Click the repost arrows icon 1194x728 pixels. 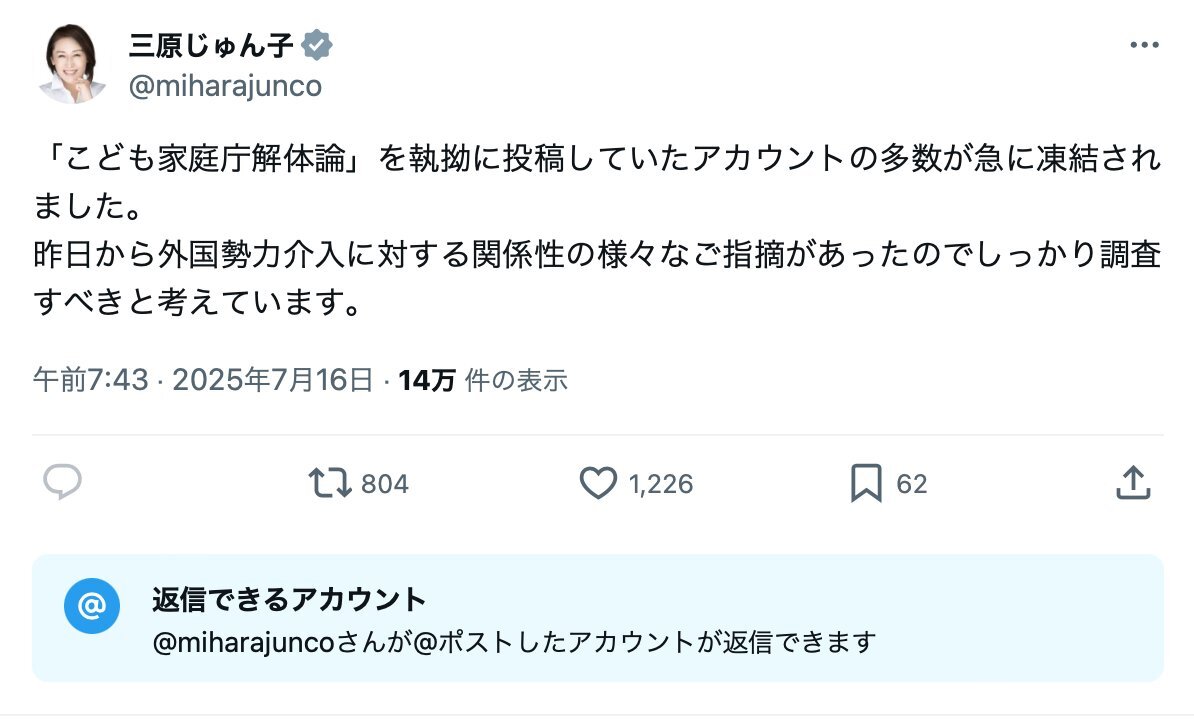coord(330,484)
